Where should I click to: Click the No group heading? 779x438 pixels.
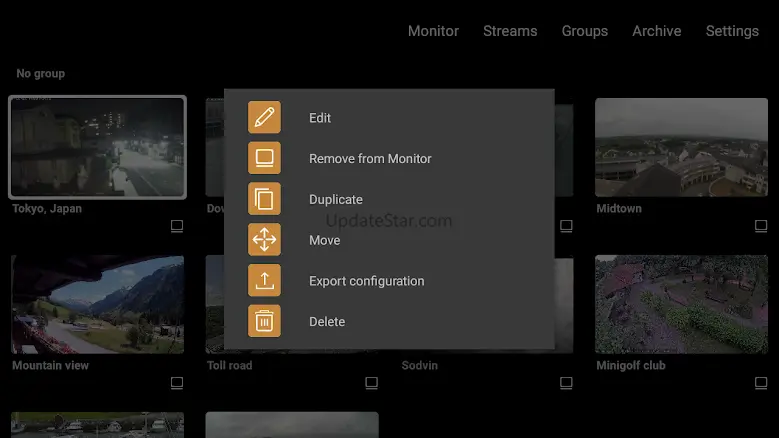pyautogui.click(x=41, y=73)
